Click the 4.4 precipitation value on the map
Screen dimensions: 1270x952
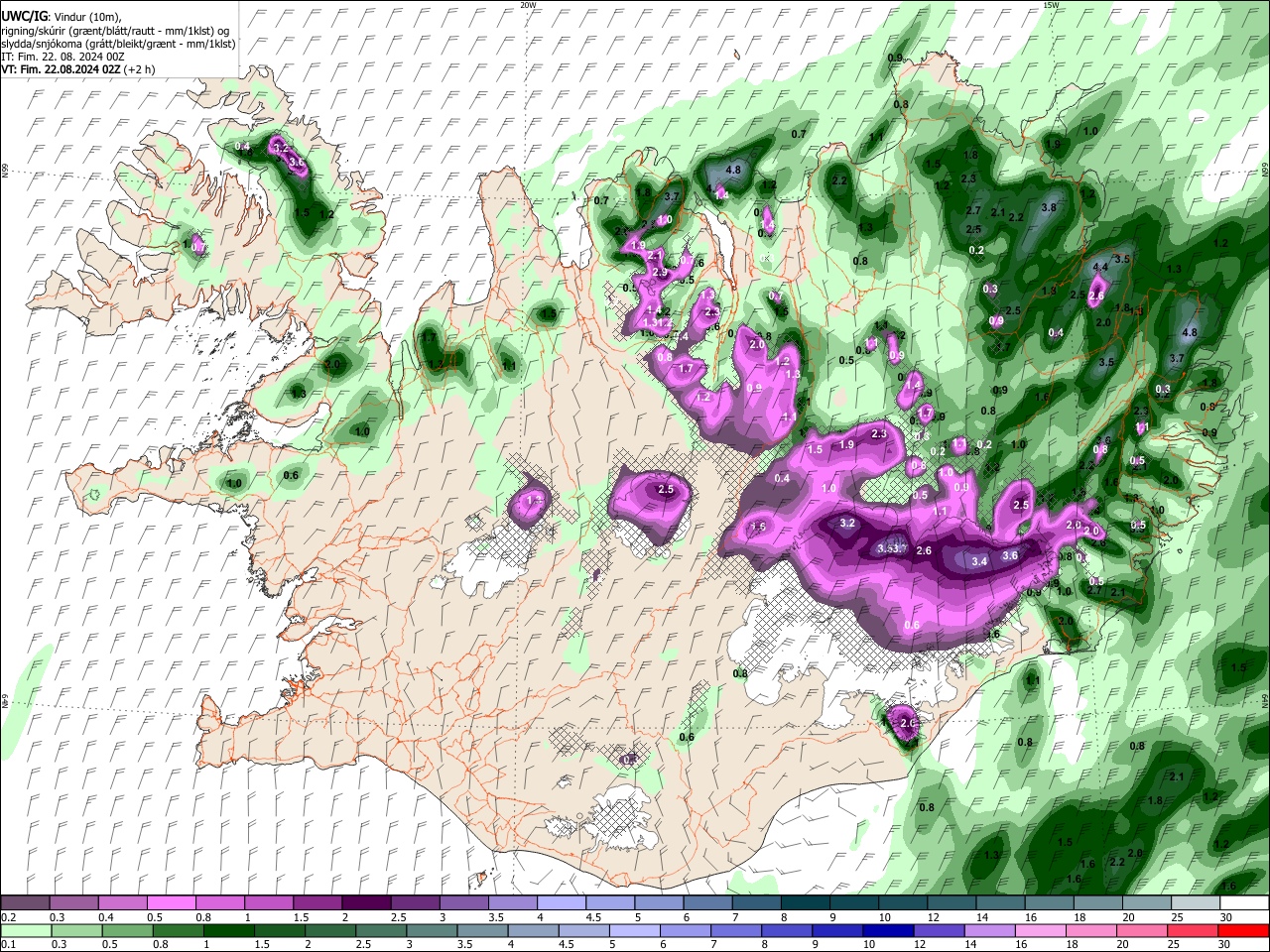coord(1100,268)
